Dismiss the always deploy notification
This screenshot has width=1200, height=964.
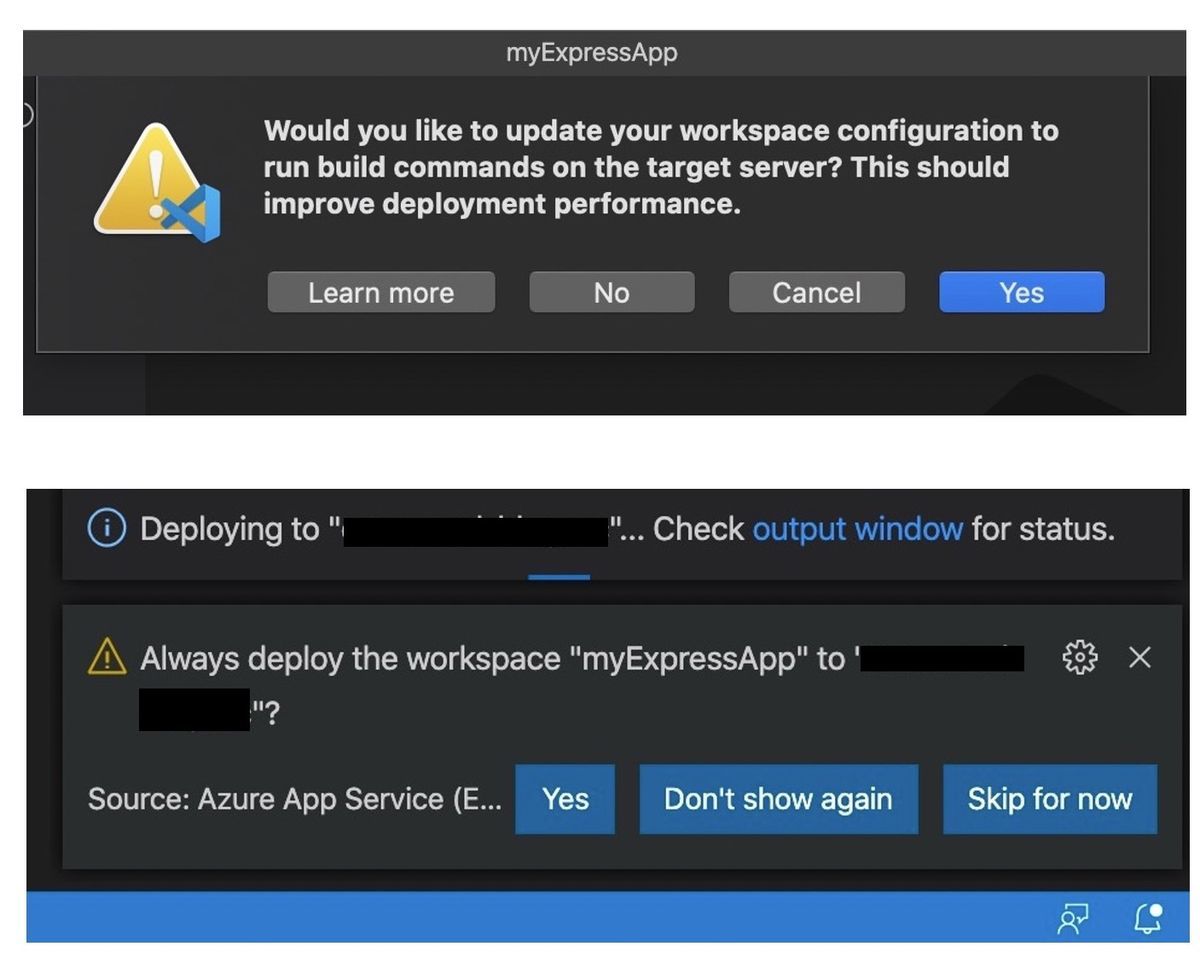[x=1140, y=657]
